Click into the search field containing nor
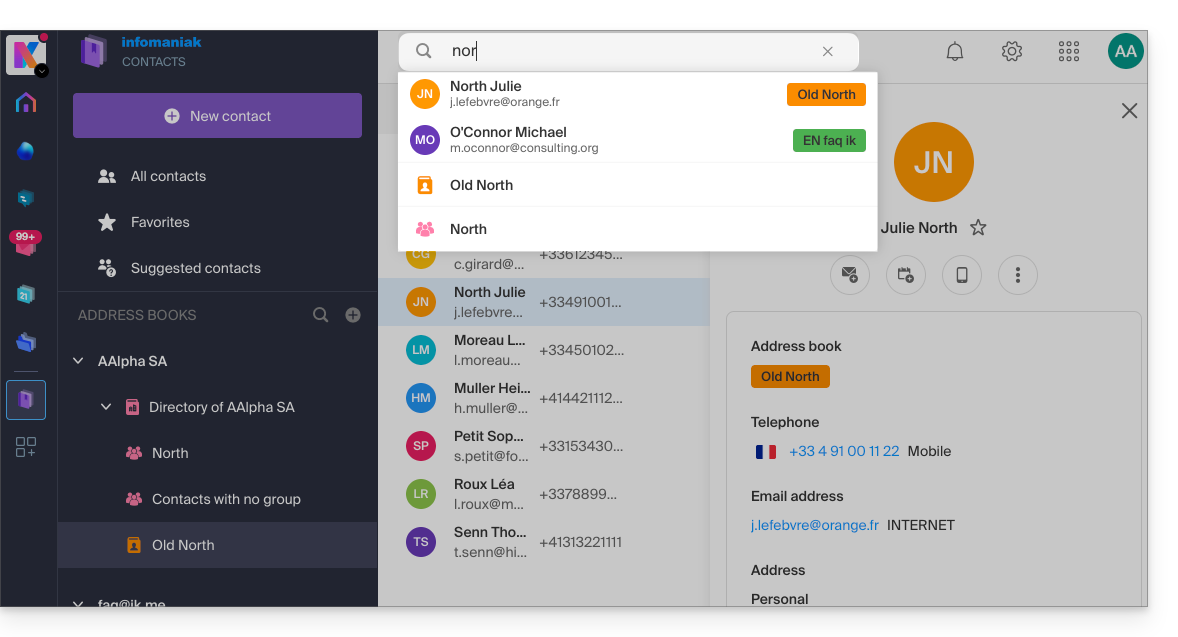Screen dimensions: 1178x637 (x=630, y=52)
